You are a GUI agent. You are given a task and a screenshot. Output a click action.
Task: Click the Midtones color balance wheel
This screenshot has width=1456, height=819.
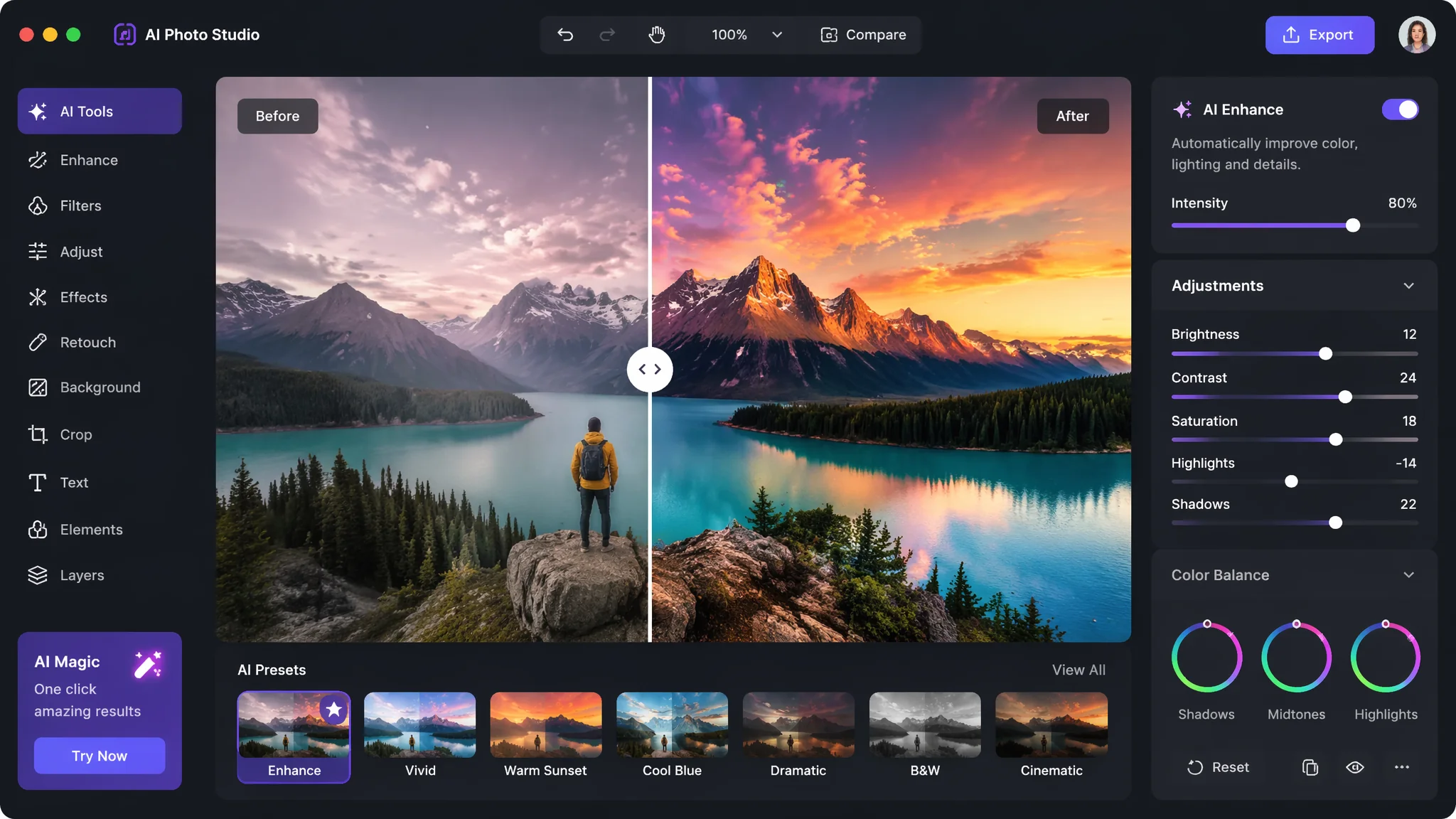(1296, 657)
